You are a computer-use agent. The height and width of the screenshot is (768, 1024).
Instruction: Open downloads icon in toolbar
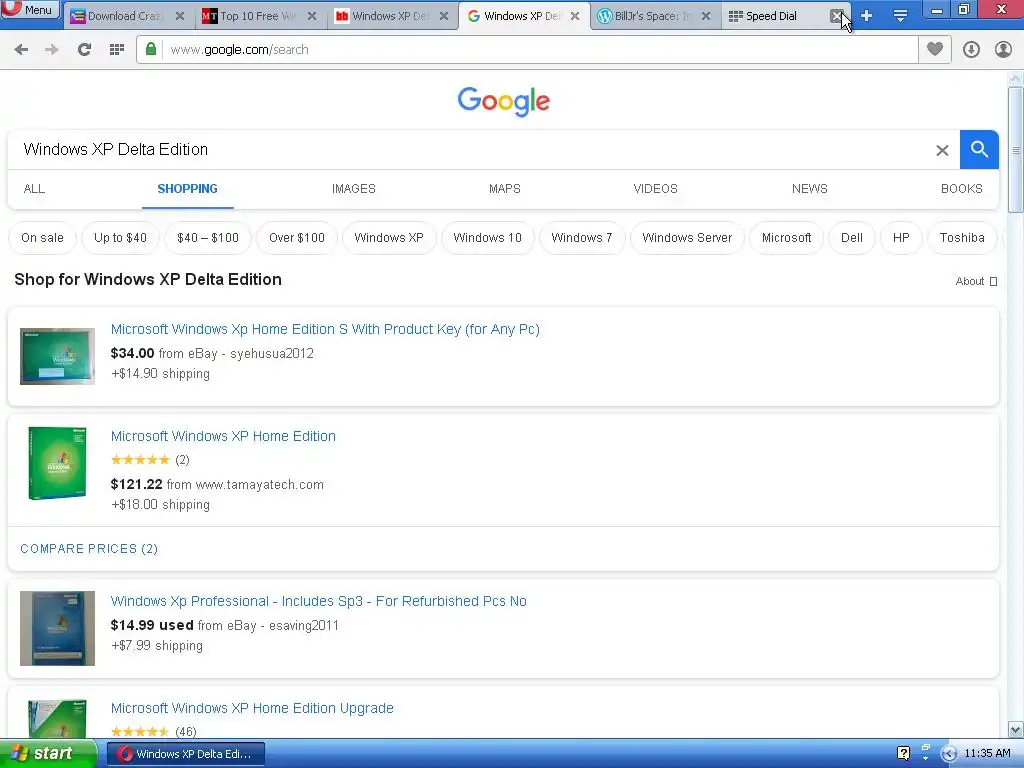pyautogui.click(x=971, y=50)
